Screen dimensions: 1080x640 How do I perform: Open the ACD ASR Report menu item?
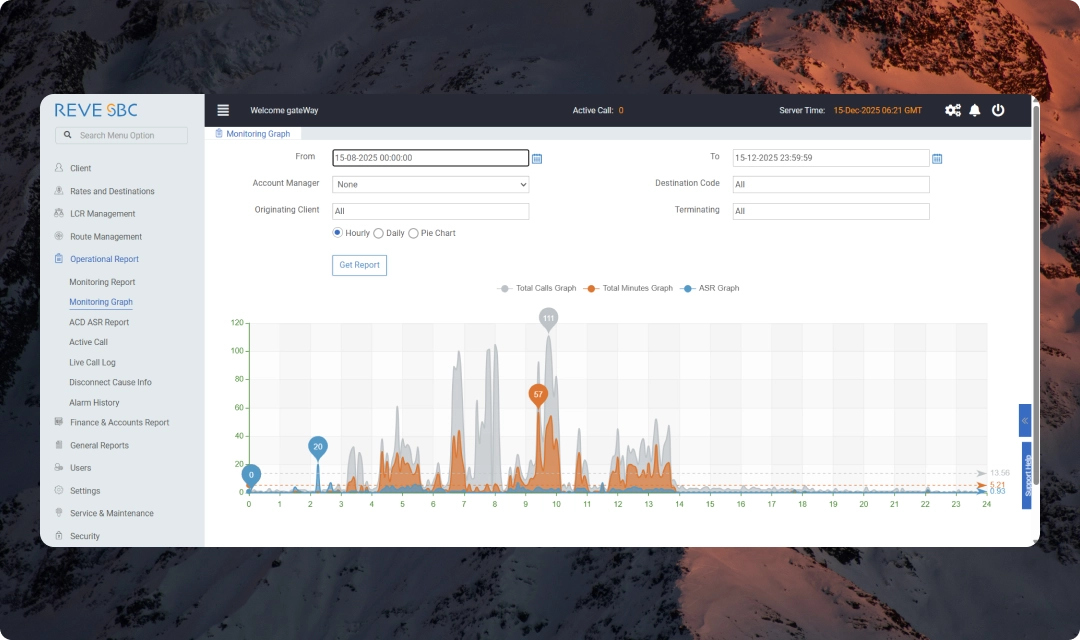(x=99, y=322)
